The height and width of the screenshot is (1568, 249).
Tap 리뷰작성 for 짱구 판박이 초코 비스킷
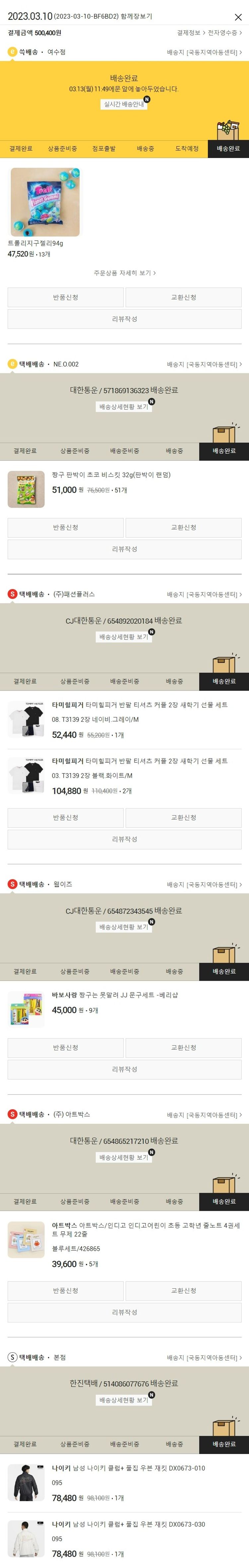[124, 549]
